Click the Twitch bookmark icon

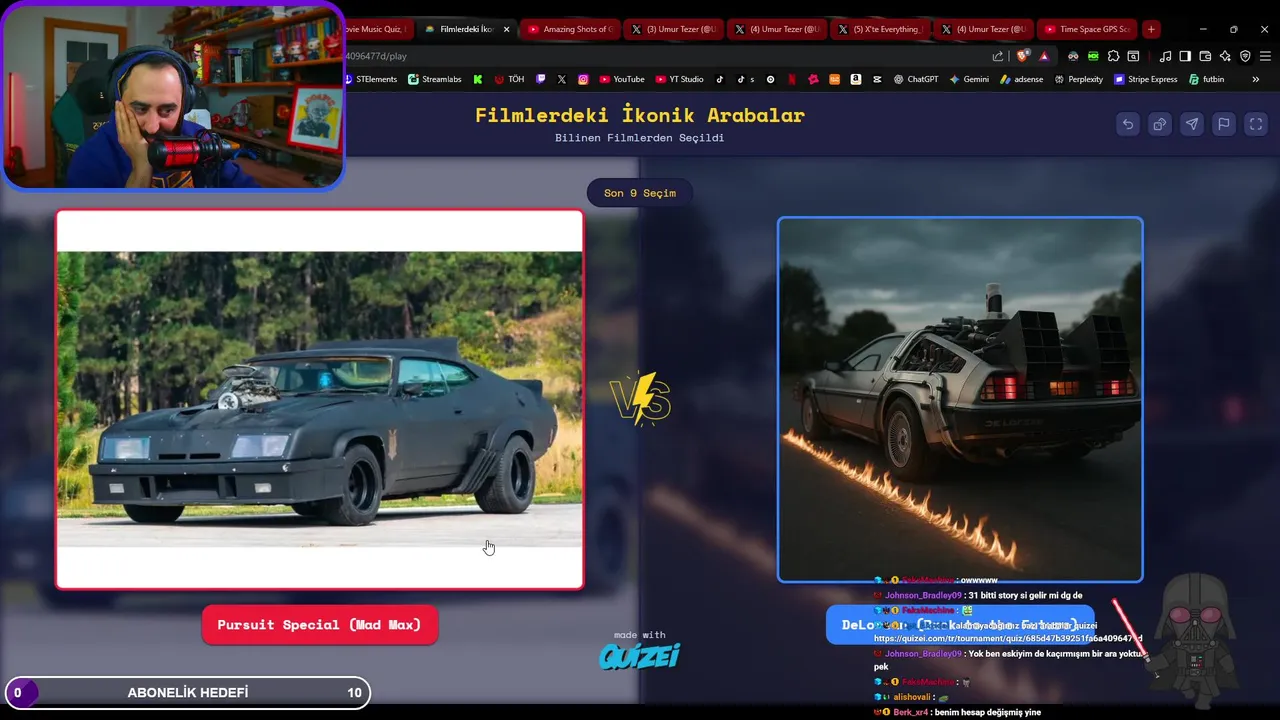pyautogui.click(x=541, y=79)
